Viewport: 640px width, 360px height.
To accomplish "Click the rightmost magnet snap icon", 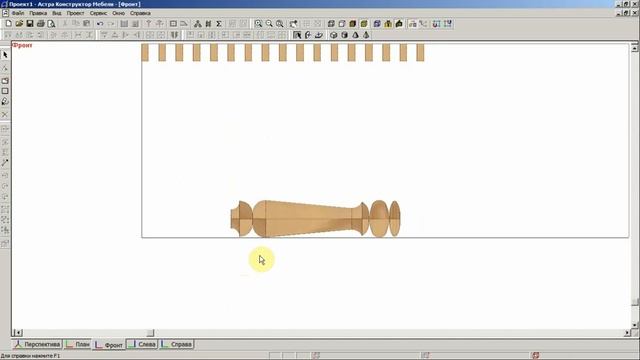I will 448,24.
